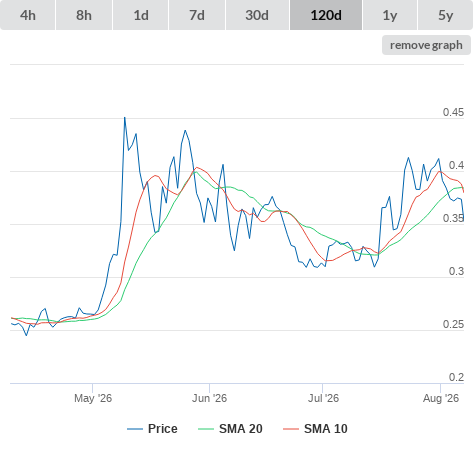This screenshot has height=455, width=474.
Task: Click the Jun '26 axis tick label
Action: [209, 398]
